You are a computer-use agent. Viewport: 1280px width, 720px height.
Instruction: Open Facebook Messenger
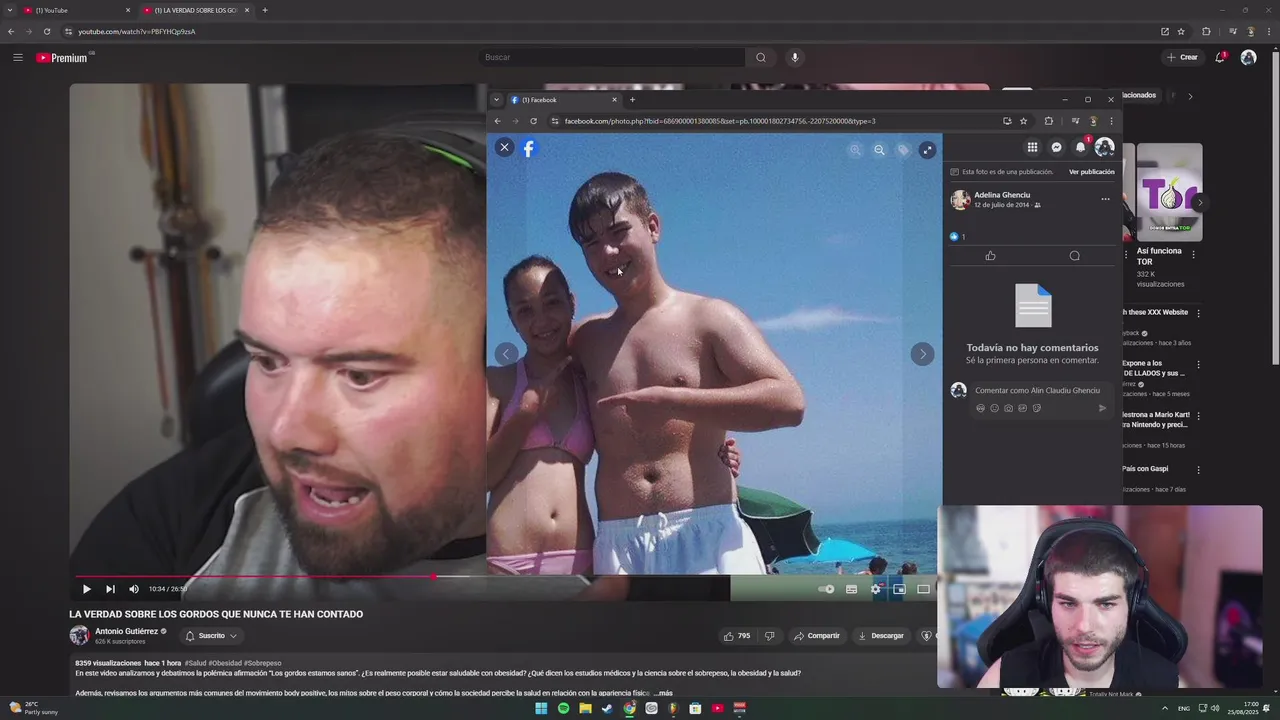click(1056, 147)
